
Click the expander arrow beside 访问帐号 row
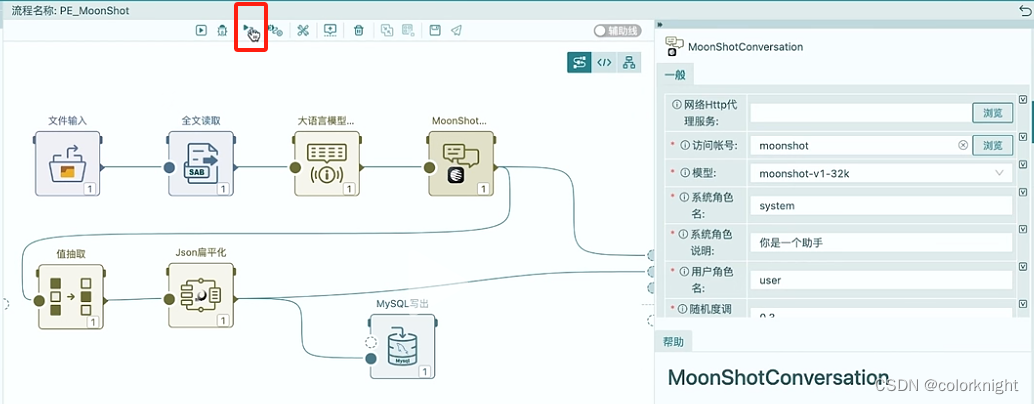[x=1023, y=137]
